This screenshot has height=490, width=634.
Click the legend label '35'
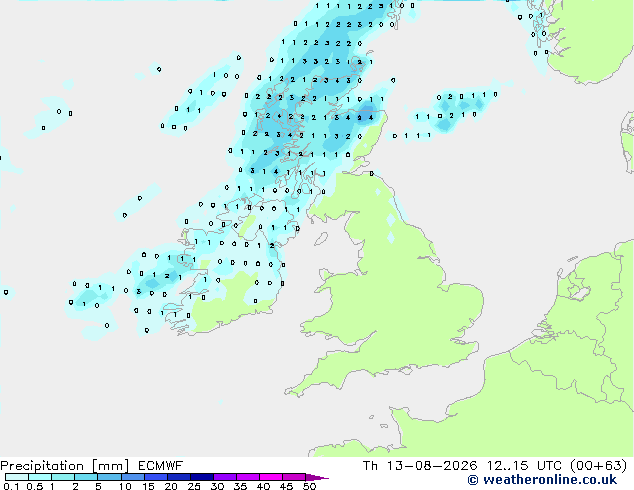240,486
